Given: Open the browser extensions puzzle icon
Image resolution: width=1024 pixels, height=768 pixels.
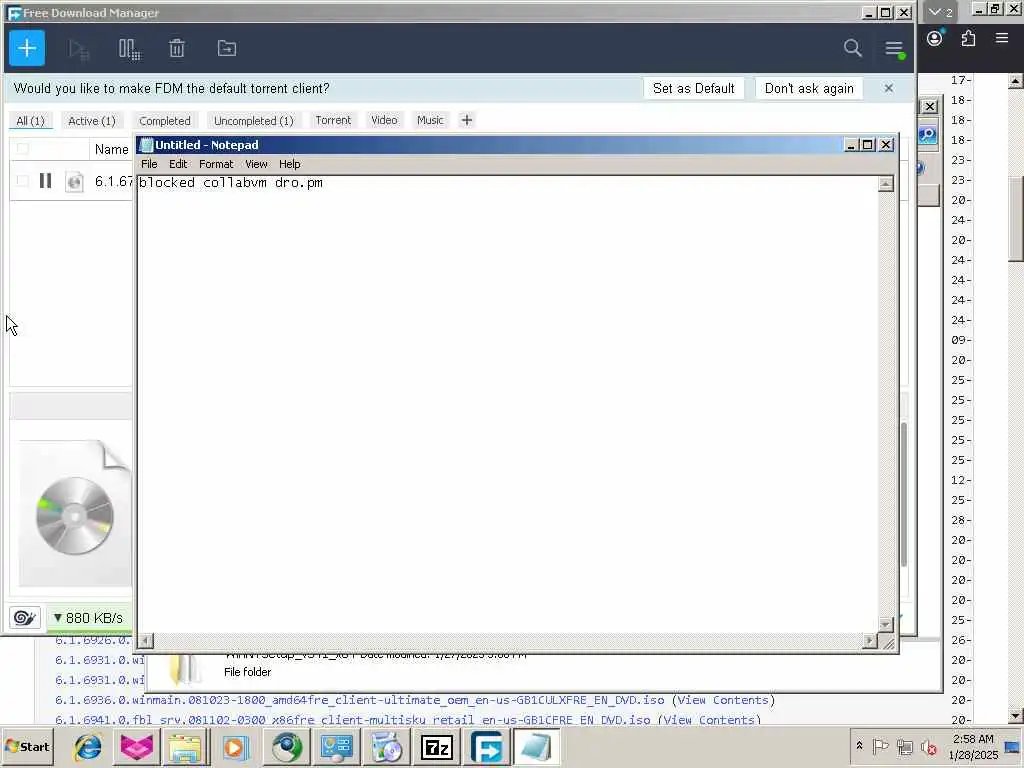Looking at the screenshot, I should [x=968, y=38].
